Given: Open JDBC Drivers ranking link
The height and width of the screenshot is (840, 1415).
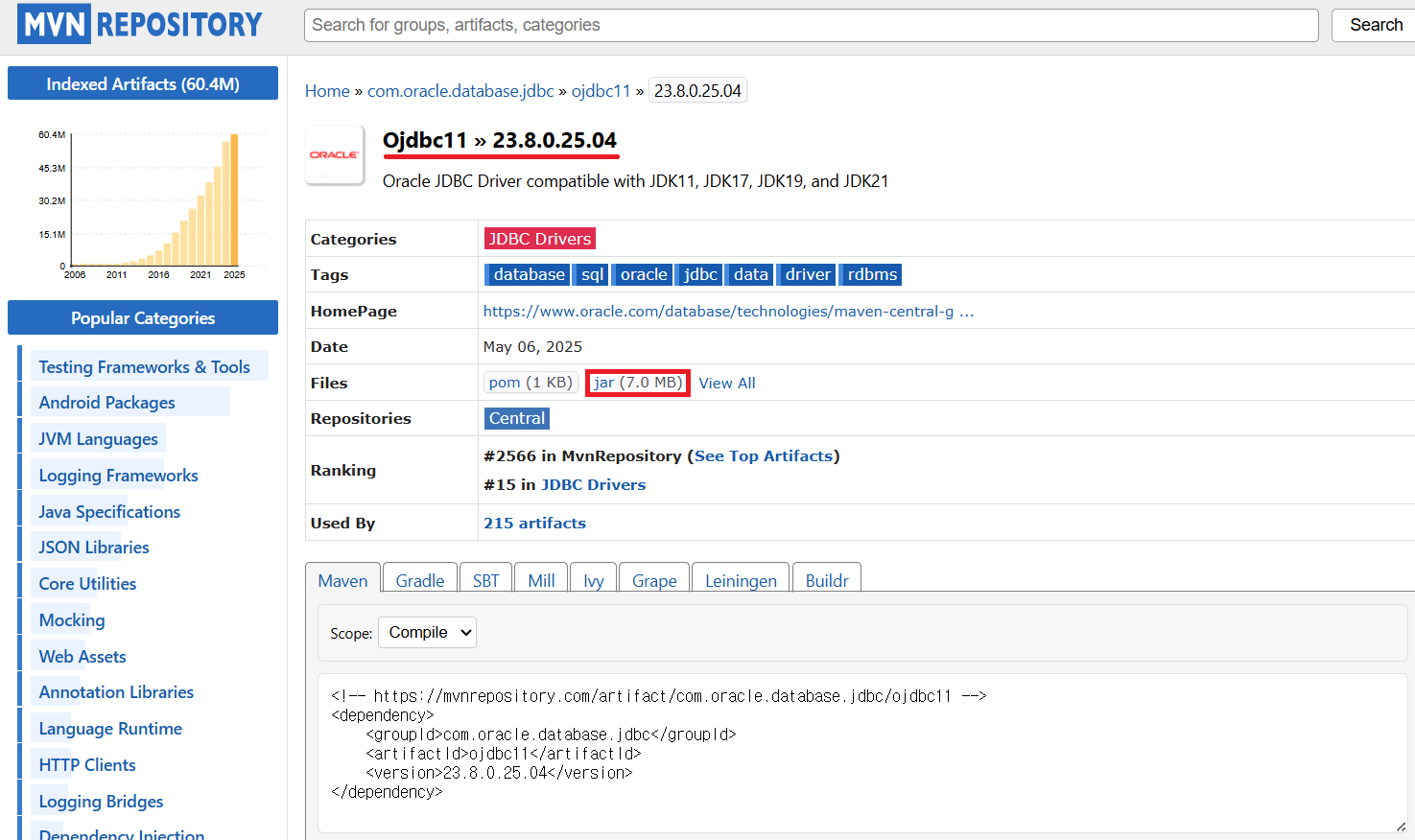Looking at the screenshot, I should tap(593, 485).
